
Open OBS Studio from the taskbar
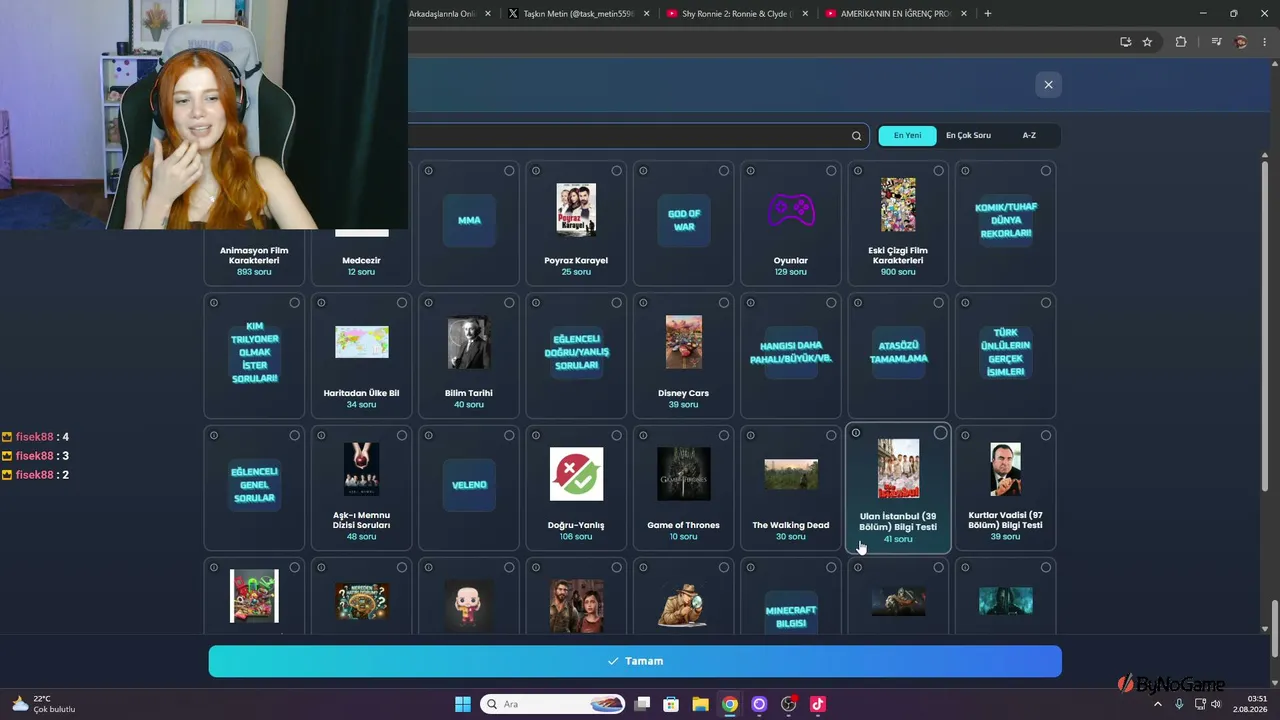pyautogui.click(x=788, y=704)
